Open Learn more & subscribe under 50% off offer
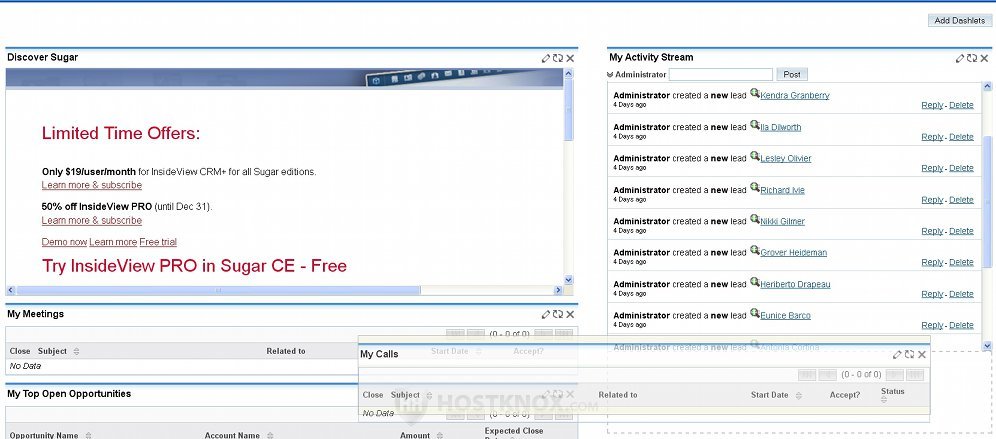 pyautogui.click(x=91, y=220)
